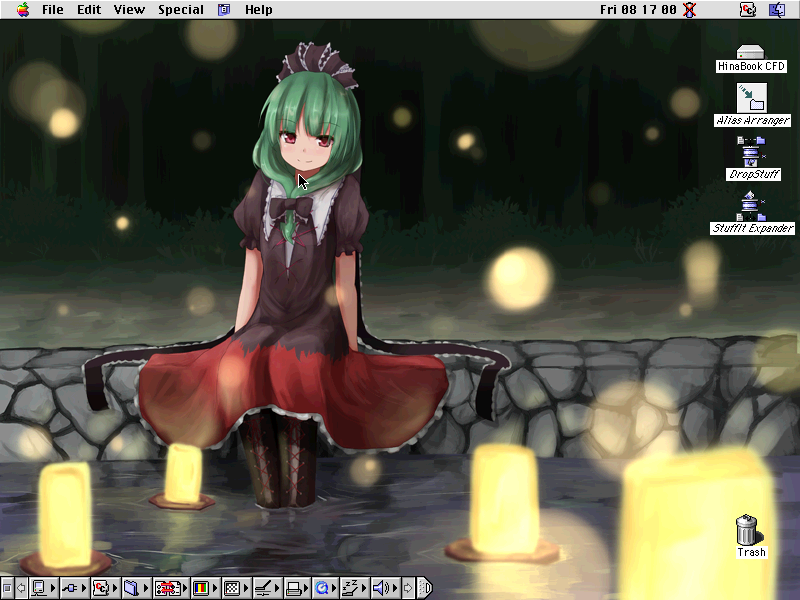Open the Help menu
Viewport: 800px width, 600px height.
pyautogui.click(x=259, y=10)
